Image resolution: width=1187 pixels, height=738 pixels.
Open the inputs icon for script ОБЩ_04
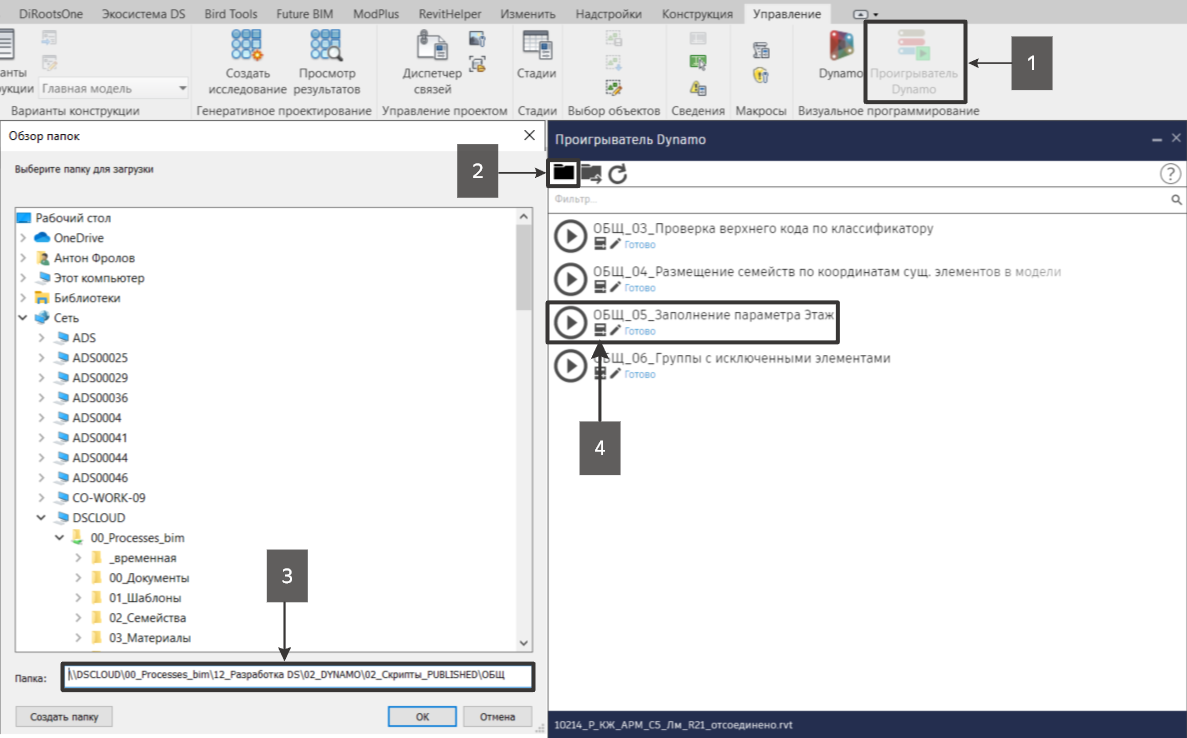tap(600, 287)
